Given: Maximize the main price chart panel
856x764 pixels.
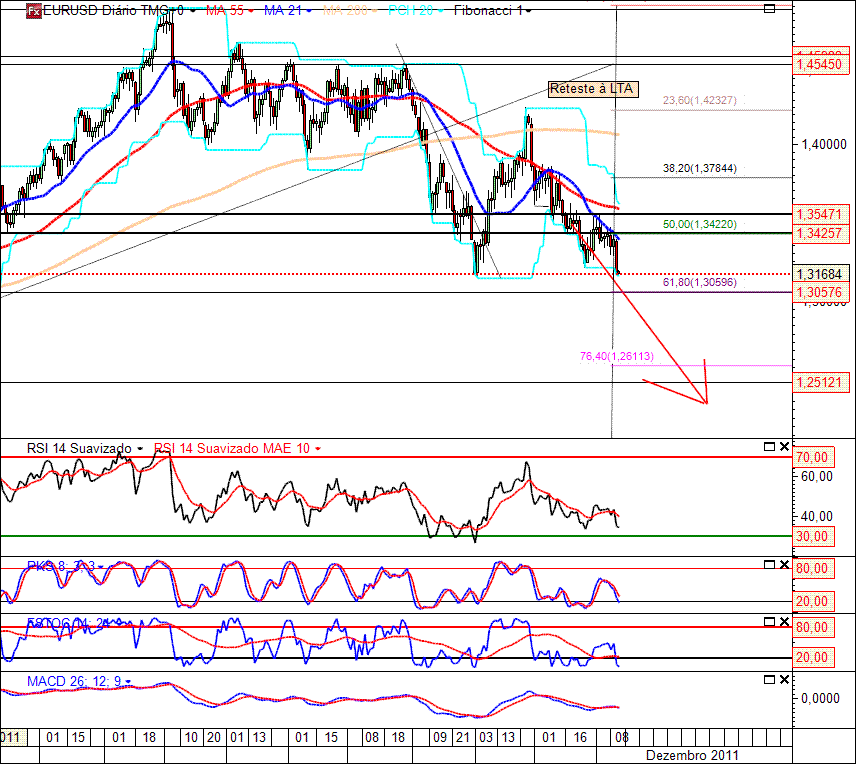Looking at the screenshot, I should pos(769,9).
